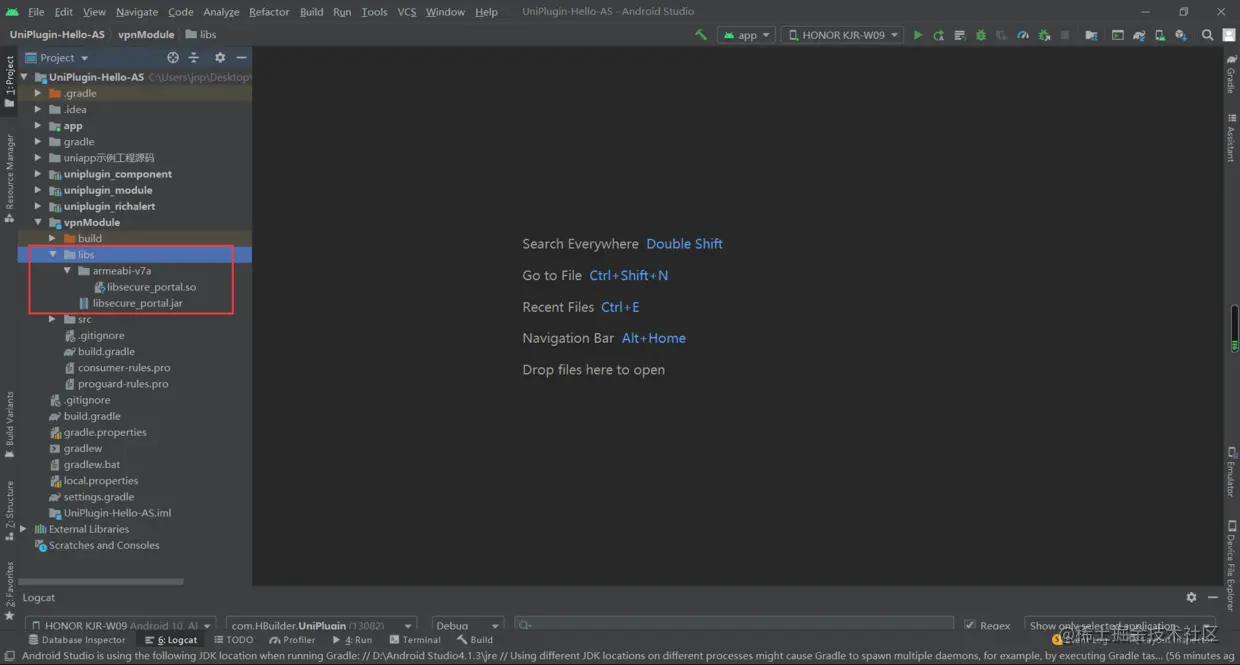
Task: Open the 4: Run tool tab
Action: pyautogui.click(x=352, y=640)
